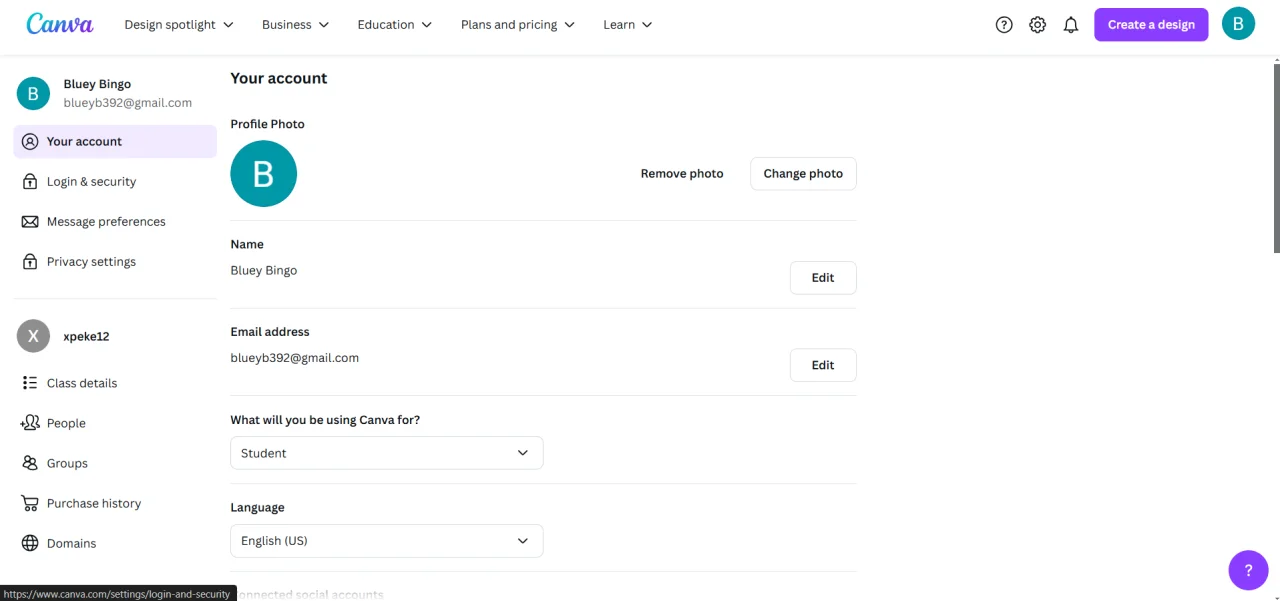Screen dimensions: 1280x601
Task: Expand the Plans and pricing menu
Action: (518, 24)
